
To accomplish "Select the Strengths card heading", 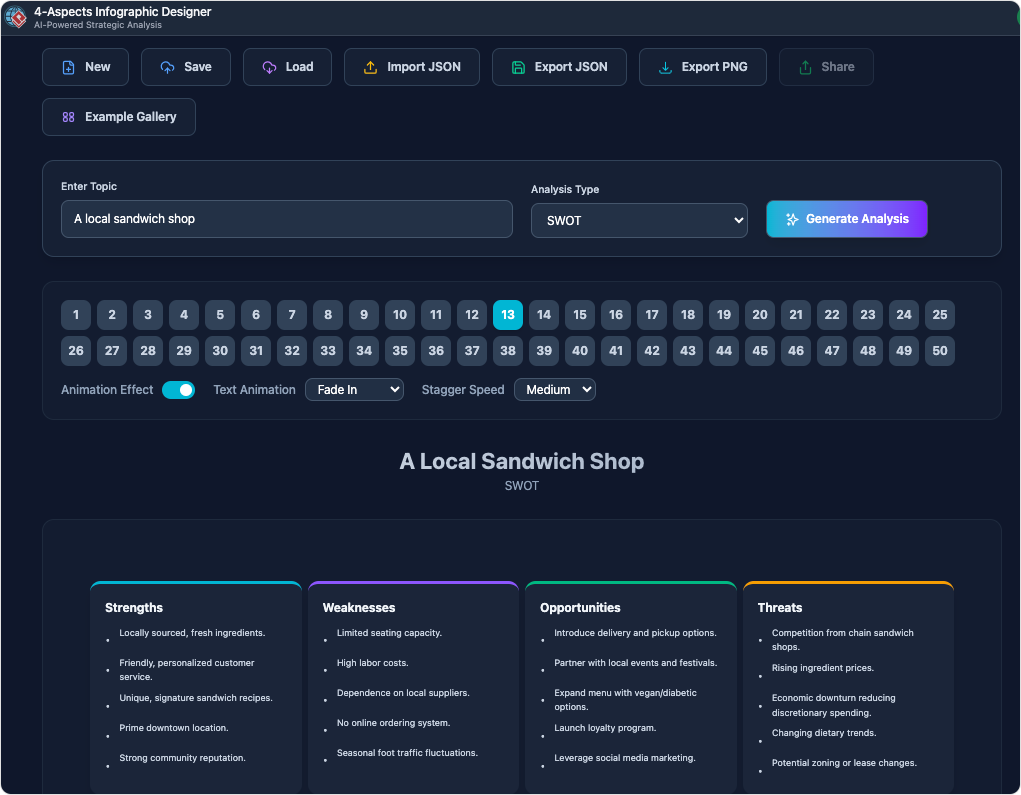I will click(134, 607).
